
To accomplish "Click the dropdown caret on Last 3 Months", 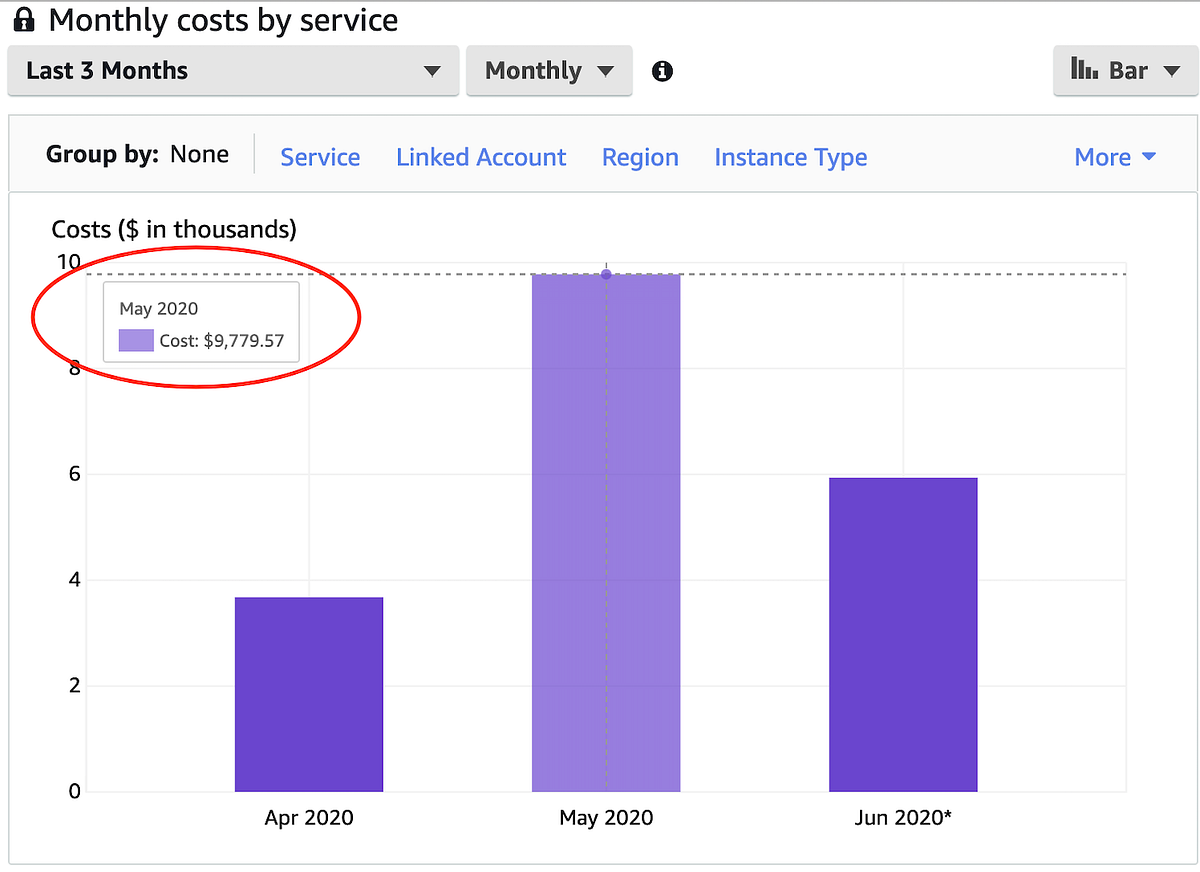I will tap(431, 71).
